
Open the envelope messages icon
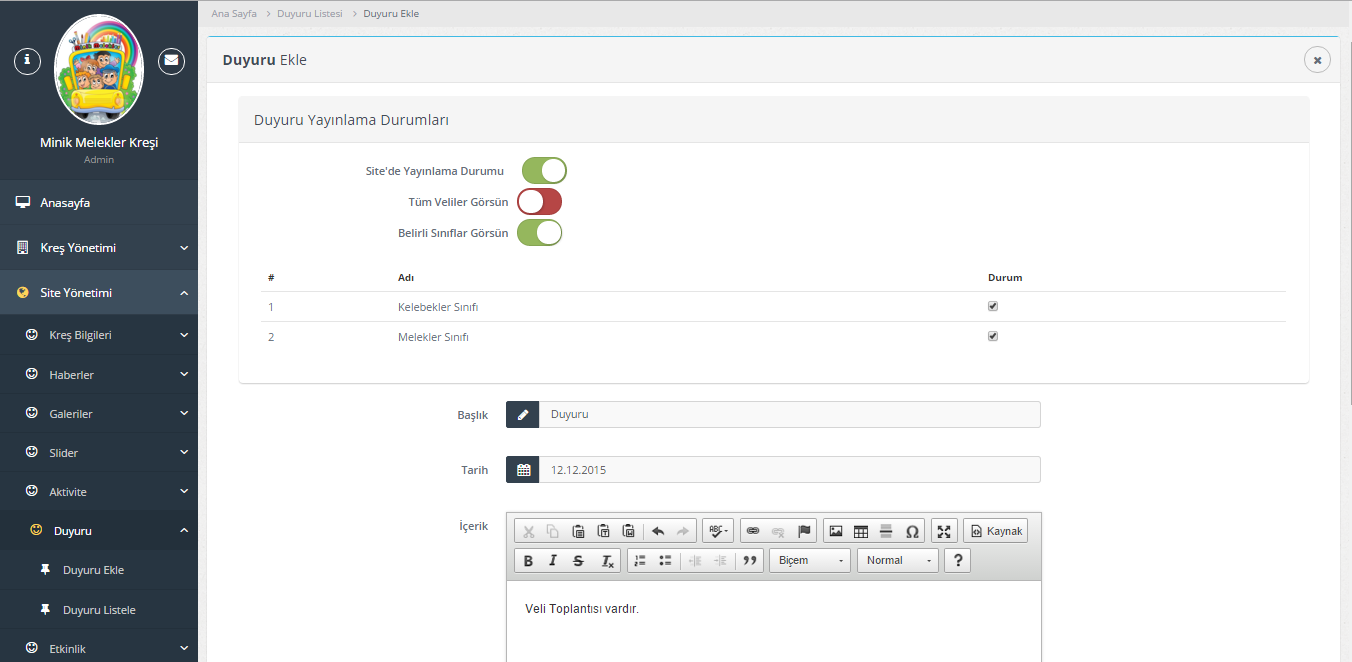click(x=172, y=60)
